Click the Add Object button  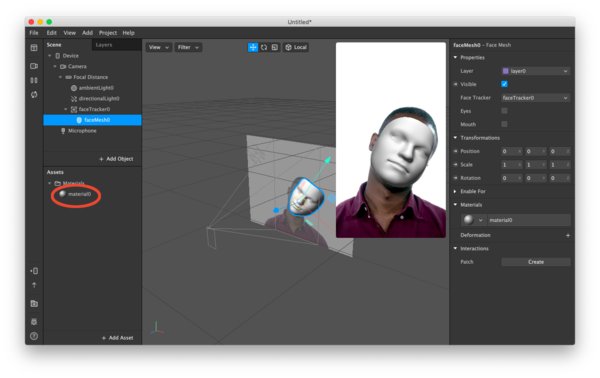116,159
